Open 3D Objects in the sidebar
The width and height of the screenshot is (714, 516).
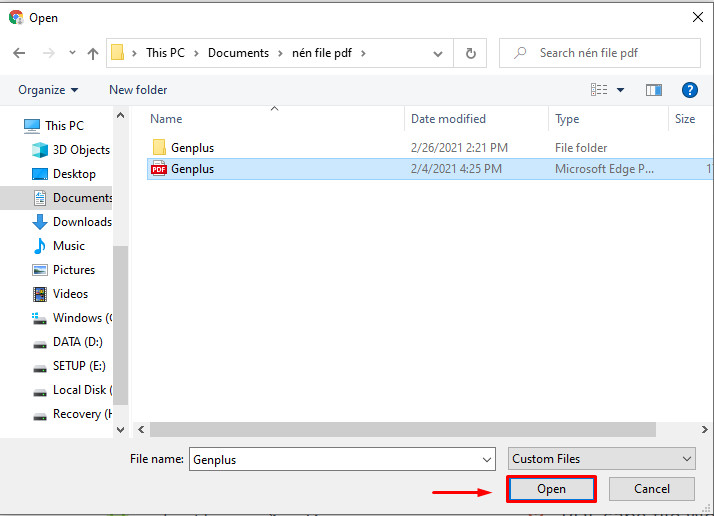point(81,150)
